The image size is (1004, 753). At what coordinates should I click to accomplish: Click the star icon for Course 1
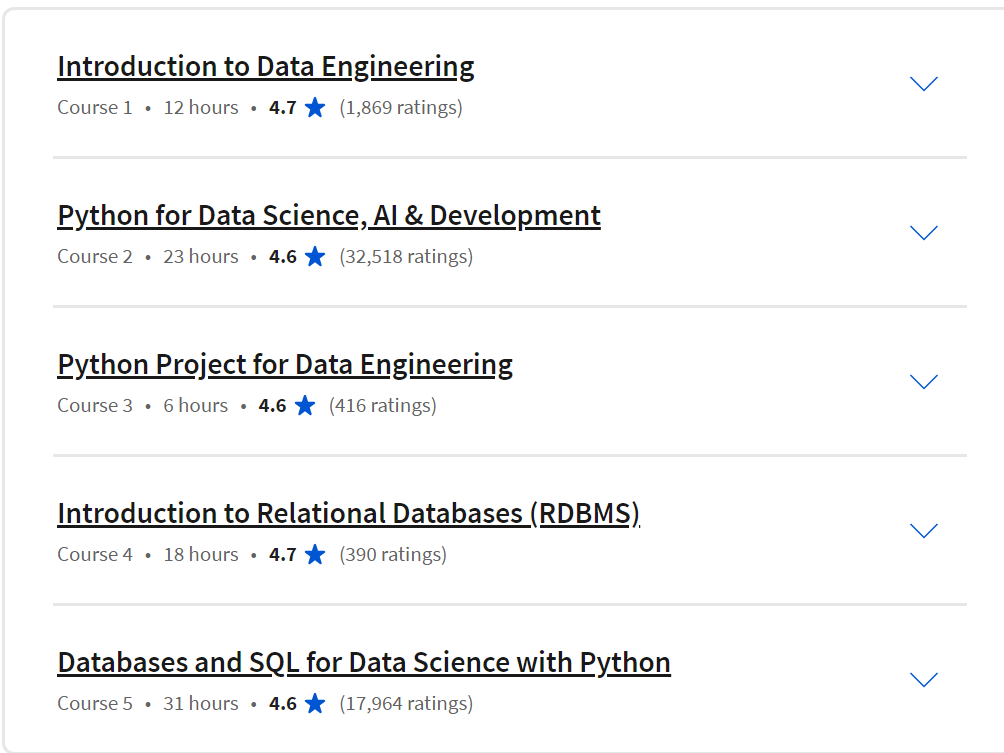315,108
